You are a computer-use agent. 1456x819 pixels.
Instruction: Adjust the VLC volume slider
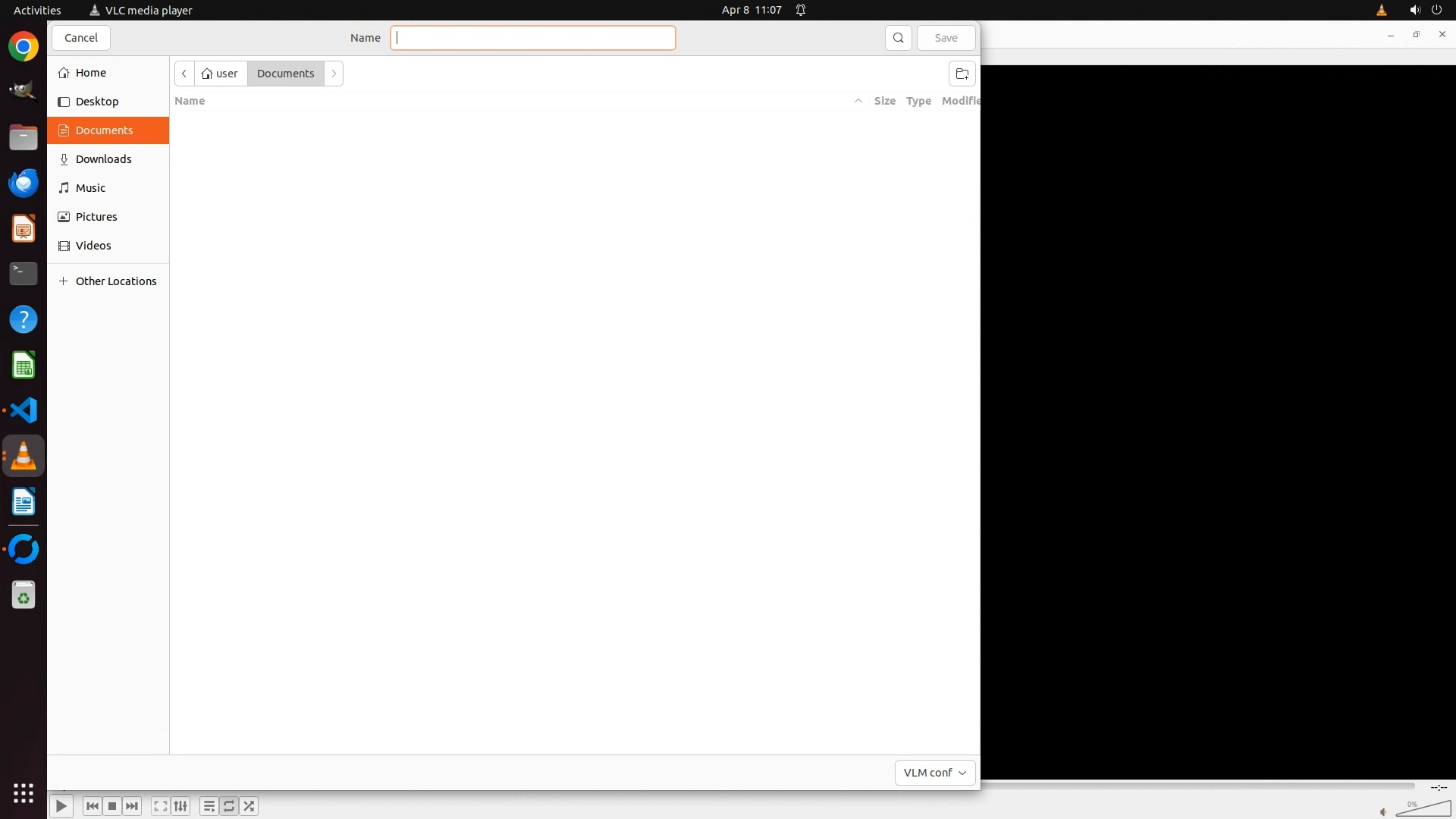1424,810
